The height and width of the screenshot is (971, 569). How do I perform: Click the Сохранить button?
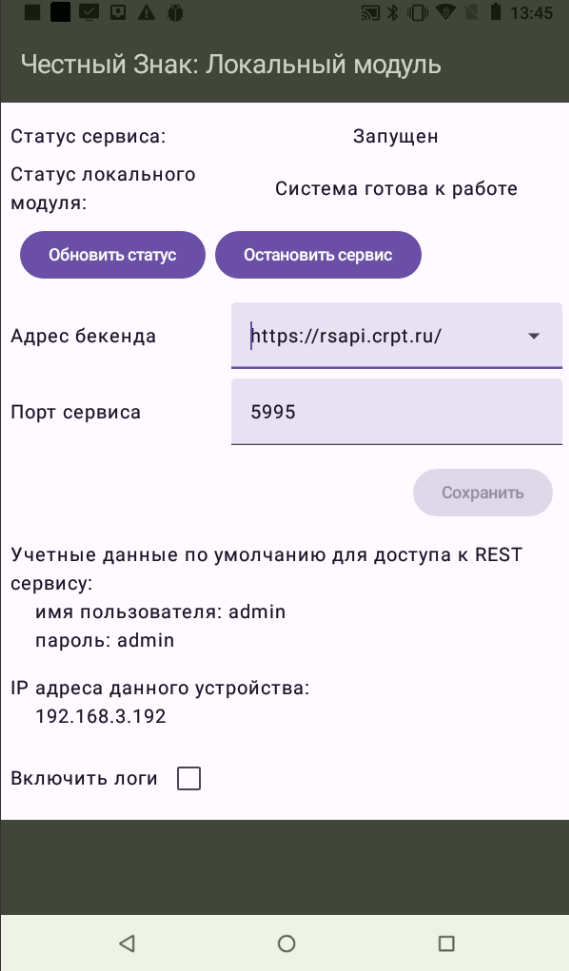pos(483,493)
